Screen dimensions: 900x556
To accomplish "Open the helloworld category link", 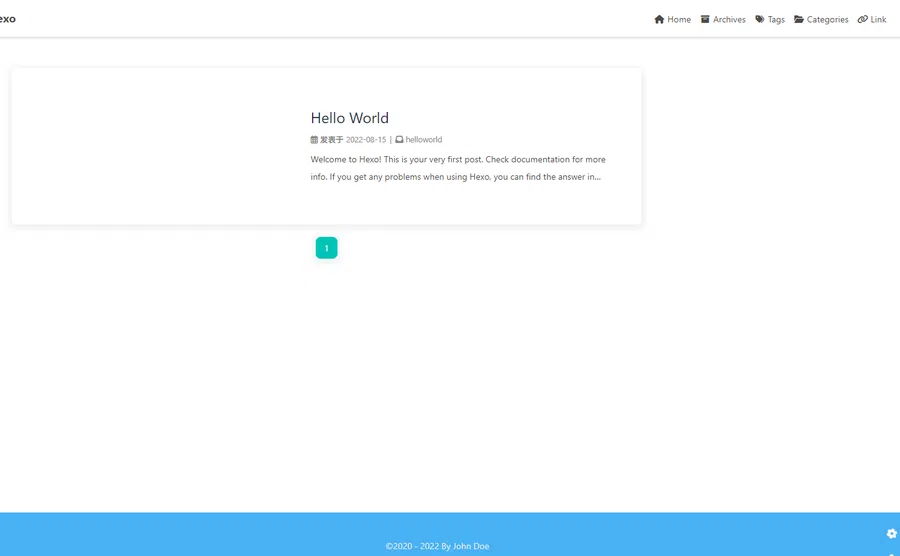I will coord(424,139).
